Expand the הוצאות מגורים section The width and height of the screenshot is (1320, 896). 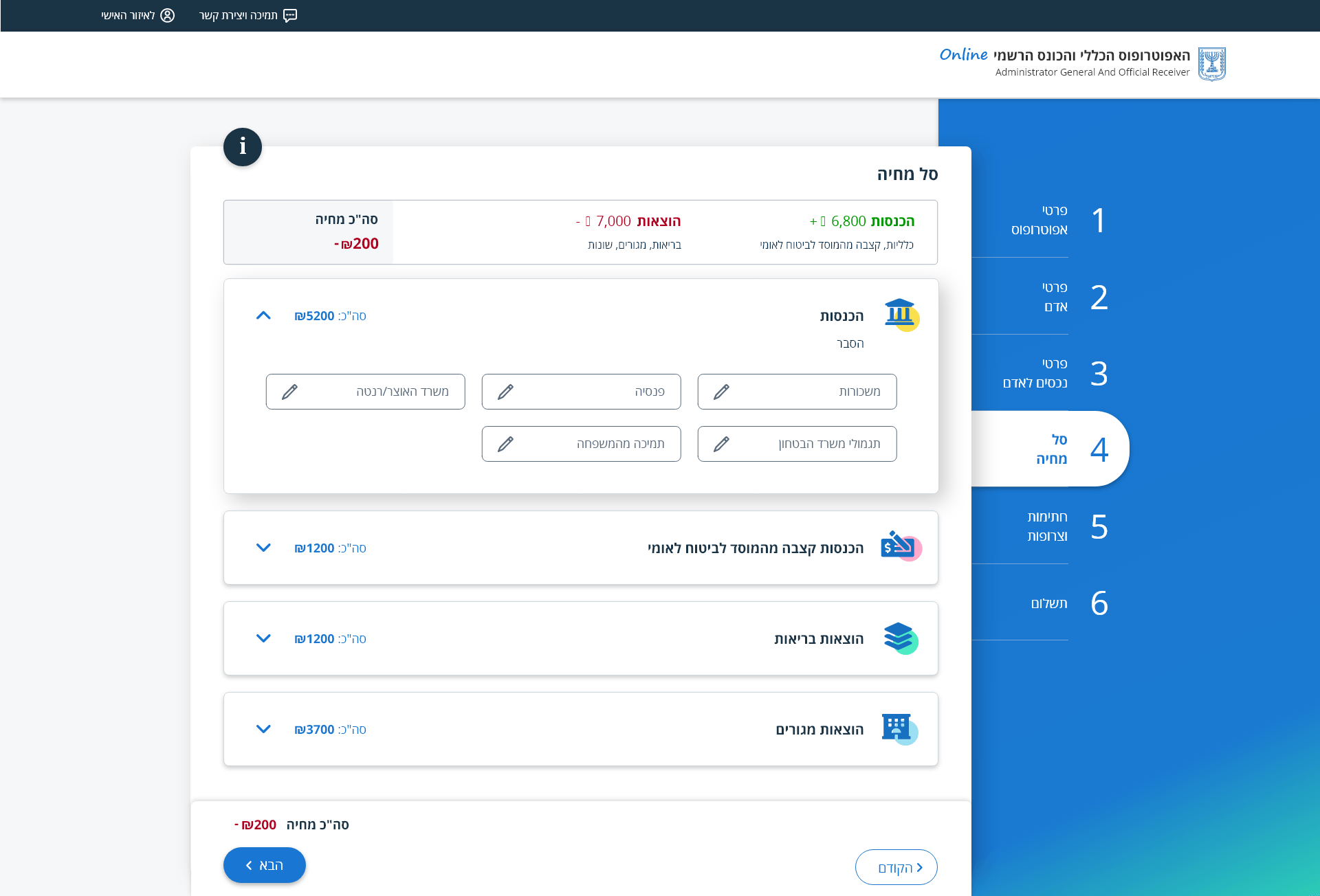(x=263, y=729)
